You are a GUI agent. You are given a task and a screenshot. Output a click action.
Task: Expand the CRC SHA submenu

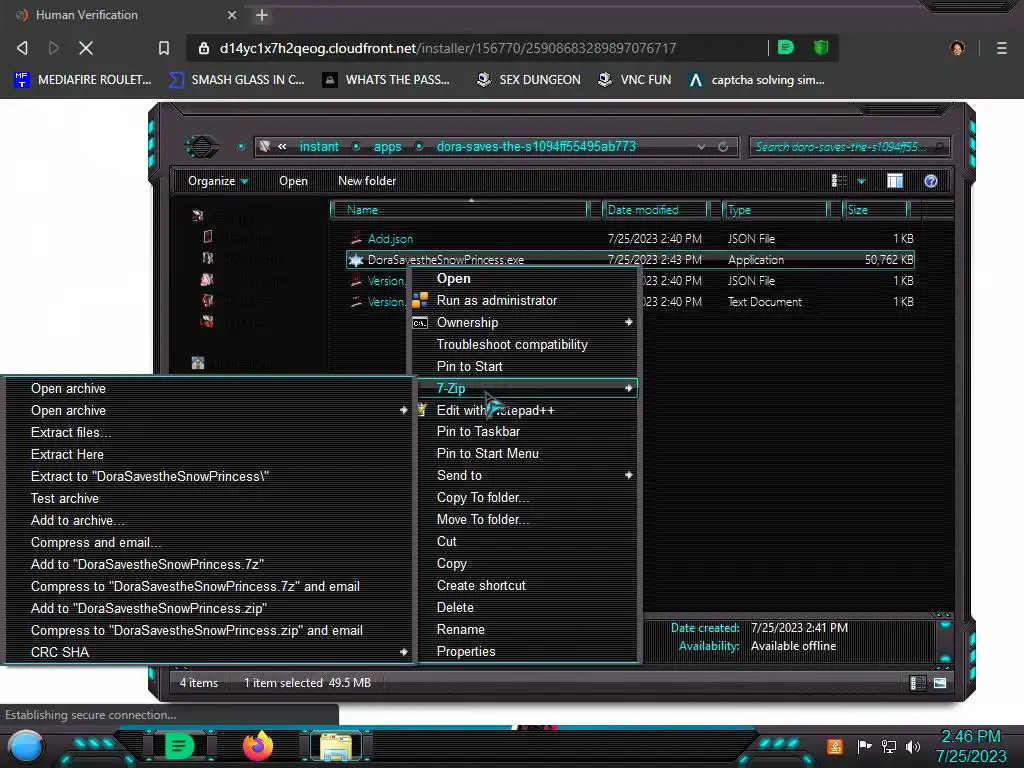(x=209, y=652)
